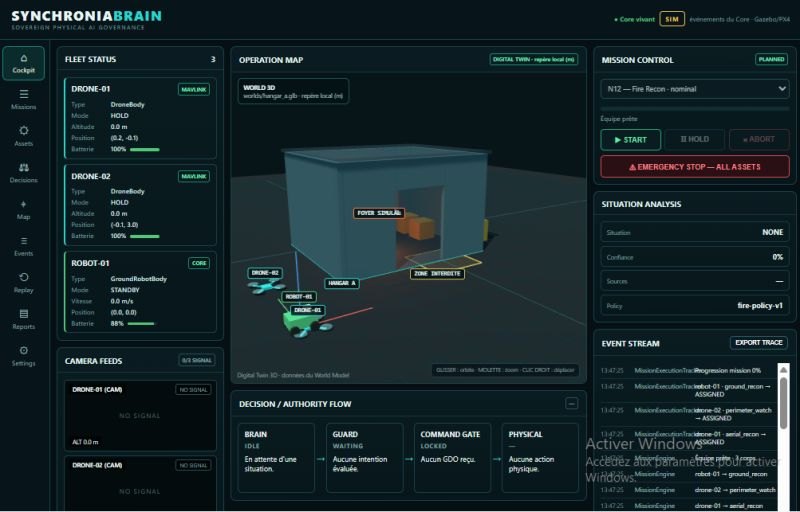The image size is (800, 512).
Task: Click ROBOT-01 battery level bar
Action: [x=141, y=324]
